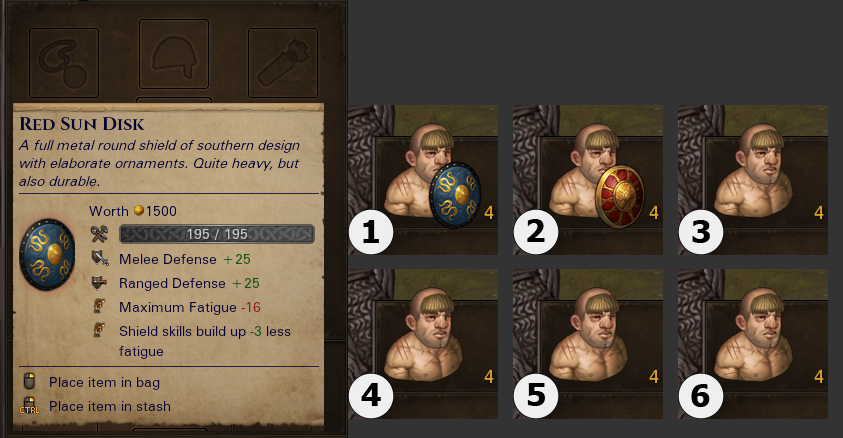Select portrait number 4
This screenshot has height=438, width=843.
click(423, 344)
